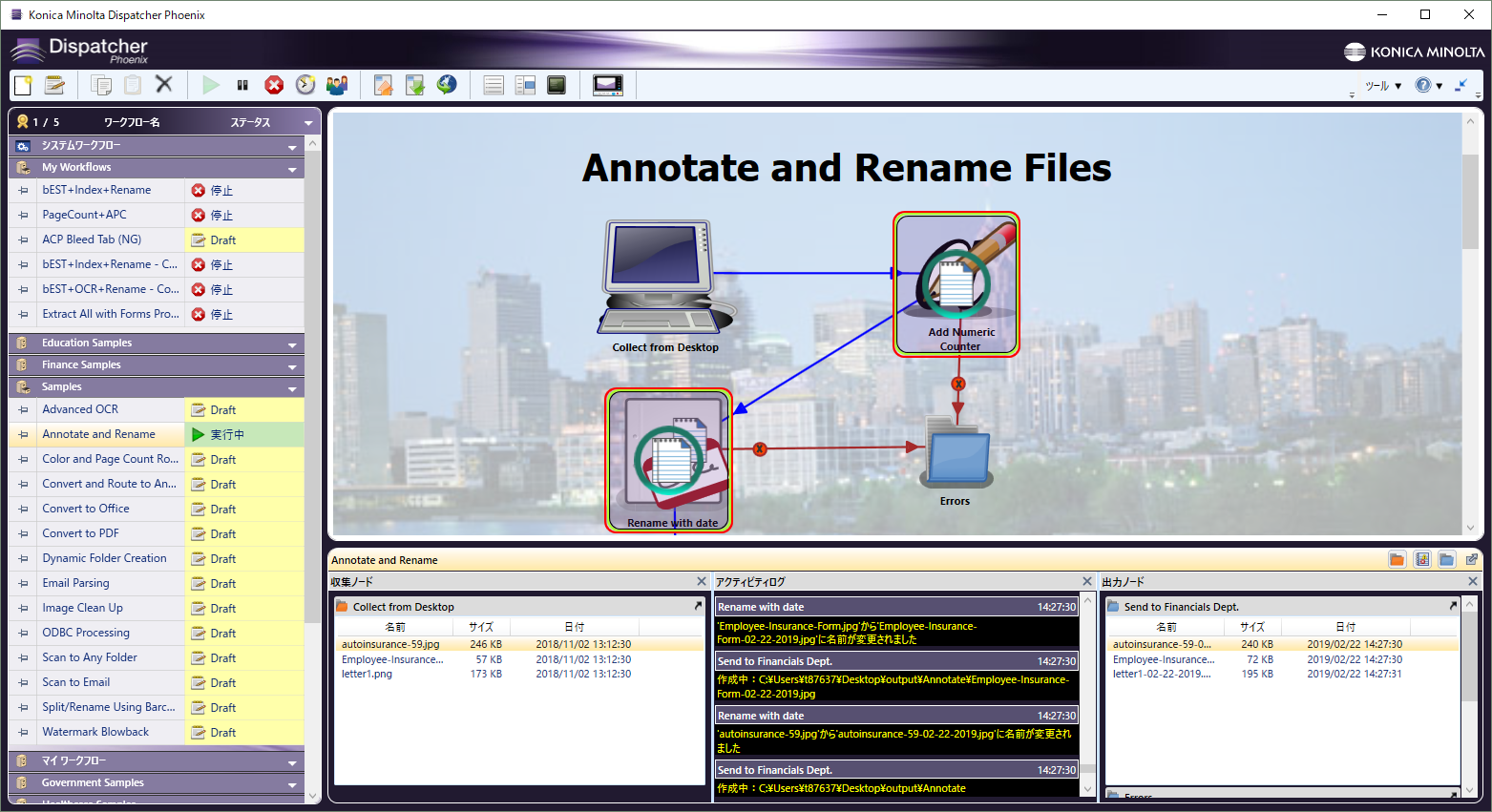The image size is (1492, 812).
Task: Pop out the Send to Financials Dept. list
Action: 1454,606
